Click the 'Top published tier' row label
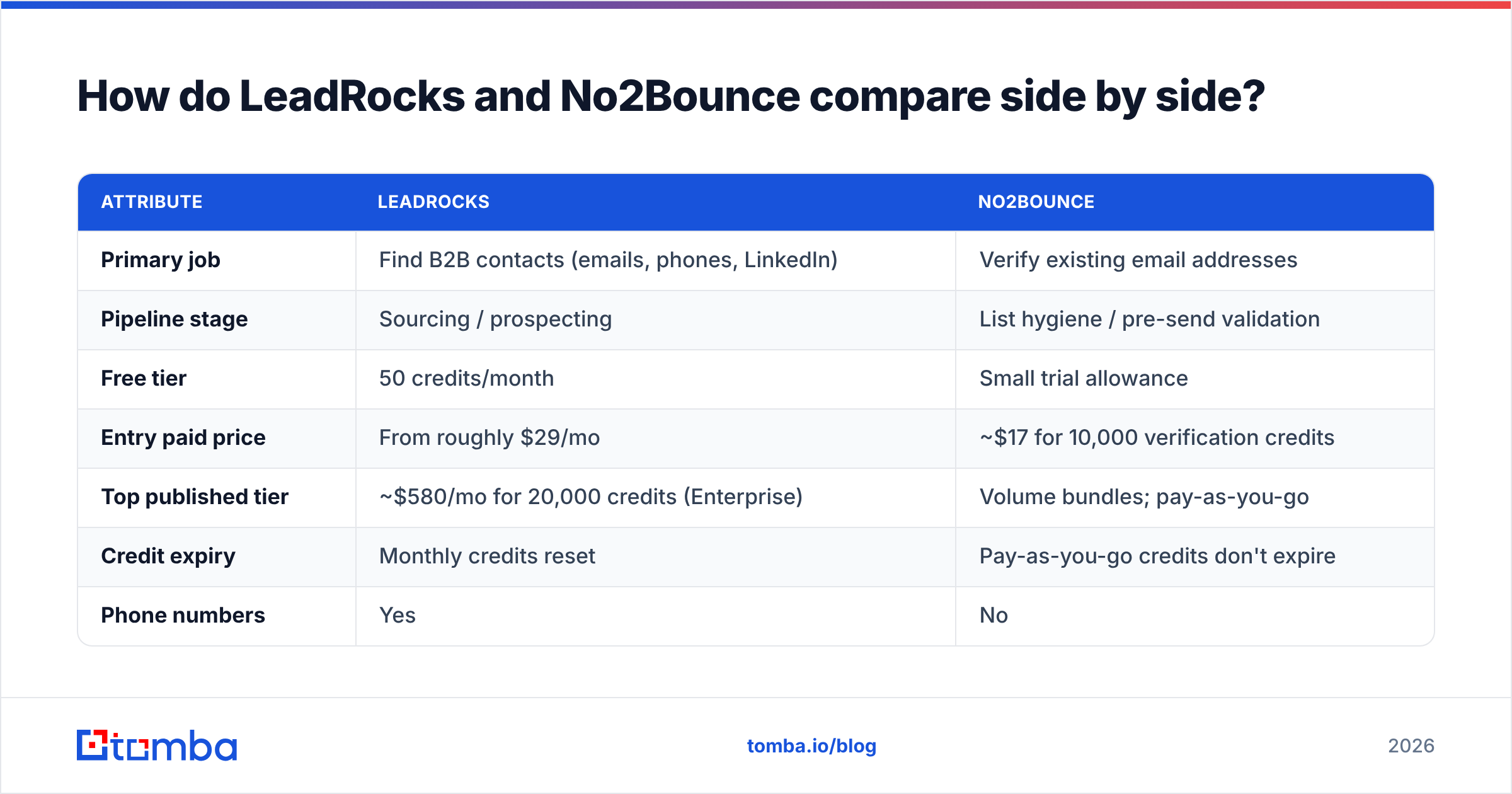Viewport: 1512px width, 794px height. (x=195, y=497)
